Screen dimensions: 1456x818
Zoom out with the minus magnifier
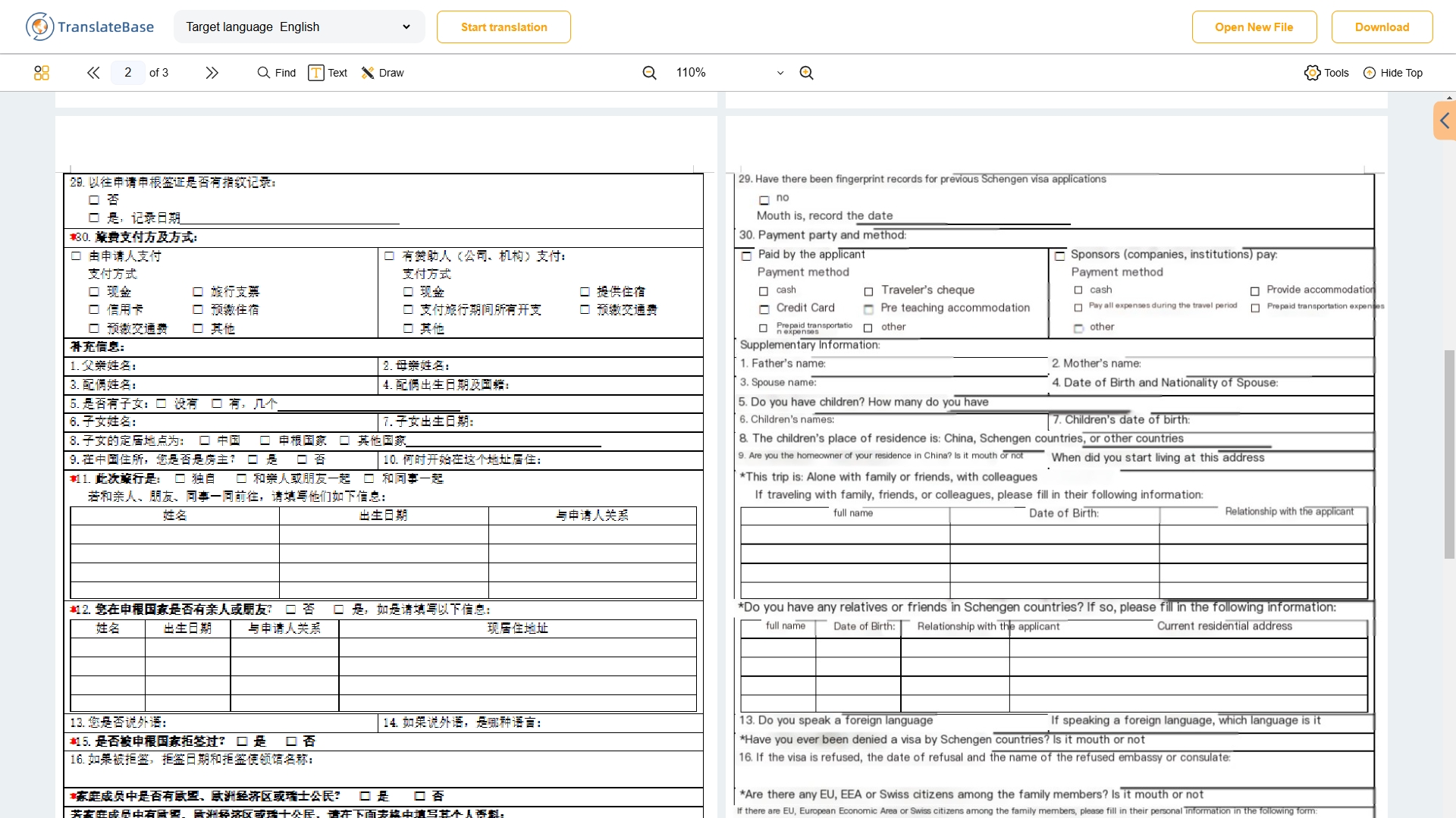click(x=649, y=73)
